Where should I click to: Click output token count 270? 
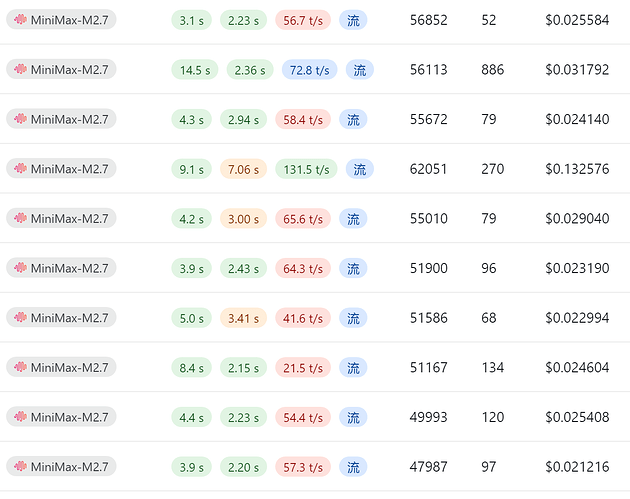coord(493,169)
